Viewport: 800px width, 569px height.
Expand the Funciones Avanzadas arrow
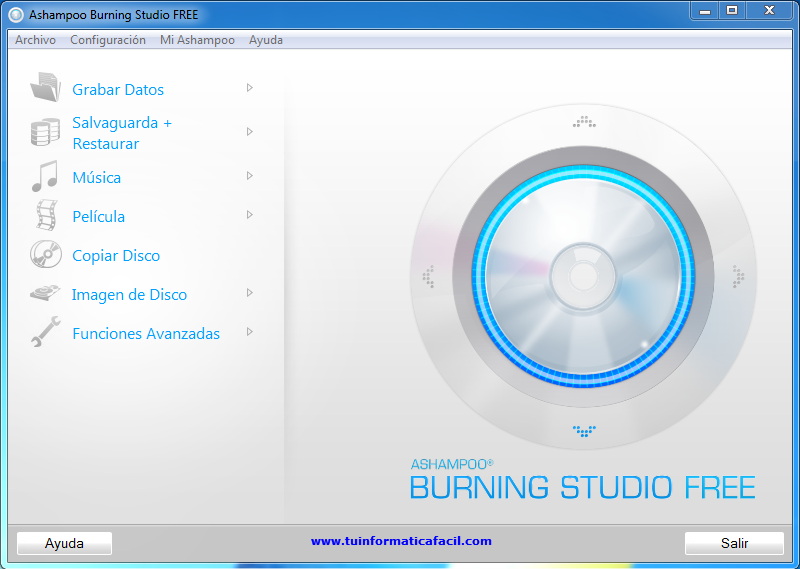[249, 332]
